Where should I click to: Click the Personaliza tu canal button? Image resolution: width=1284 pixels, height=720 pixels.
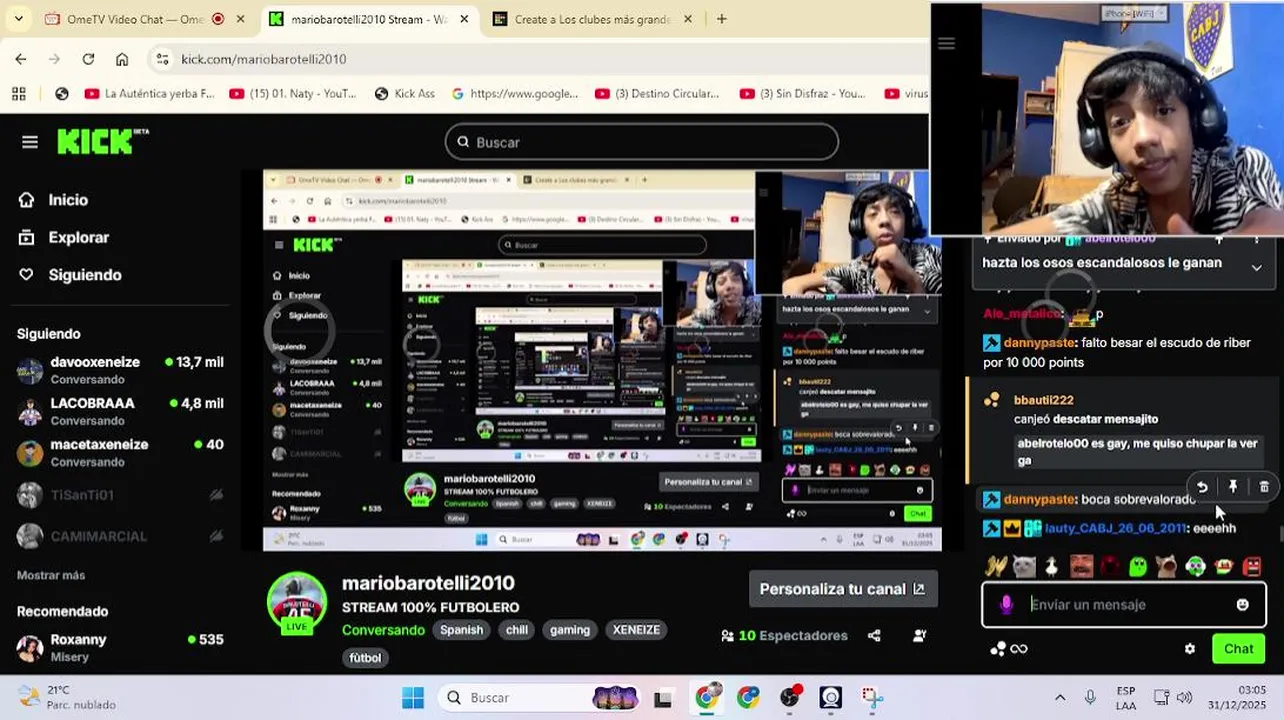tap(842, 589)
